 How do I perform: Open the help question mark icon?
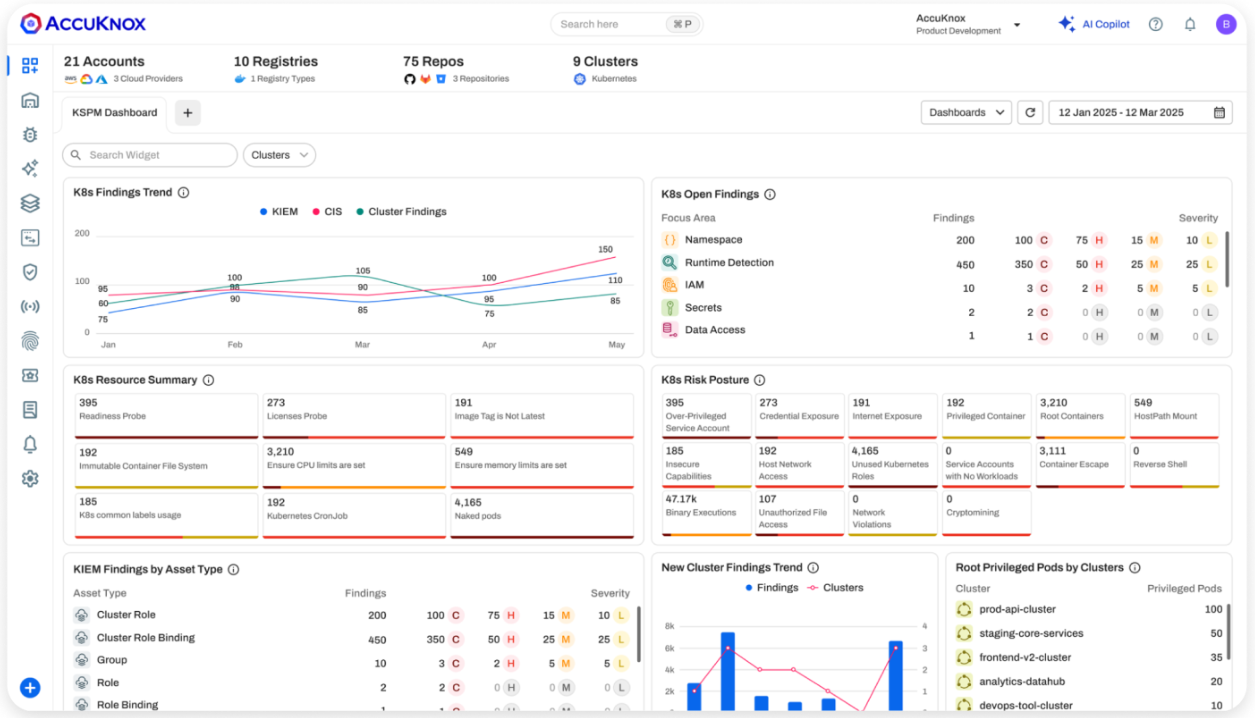point(1156,24)
